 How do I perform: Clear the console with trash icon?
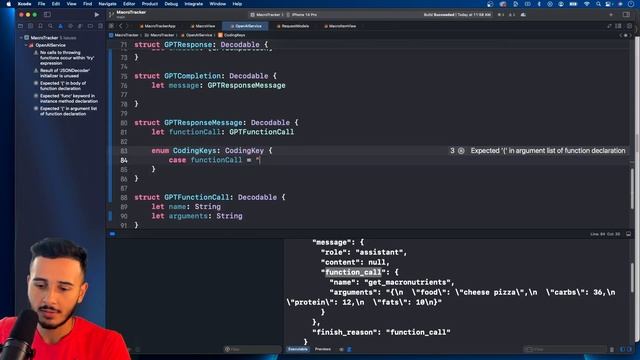612,349
